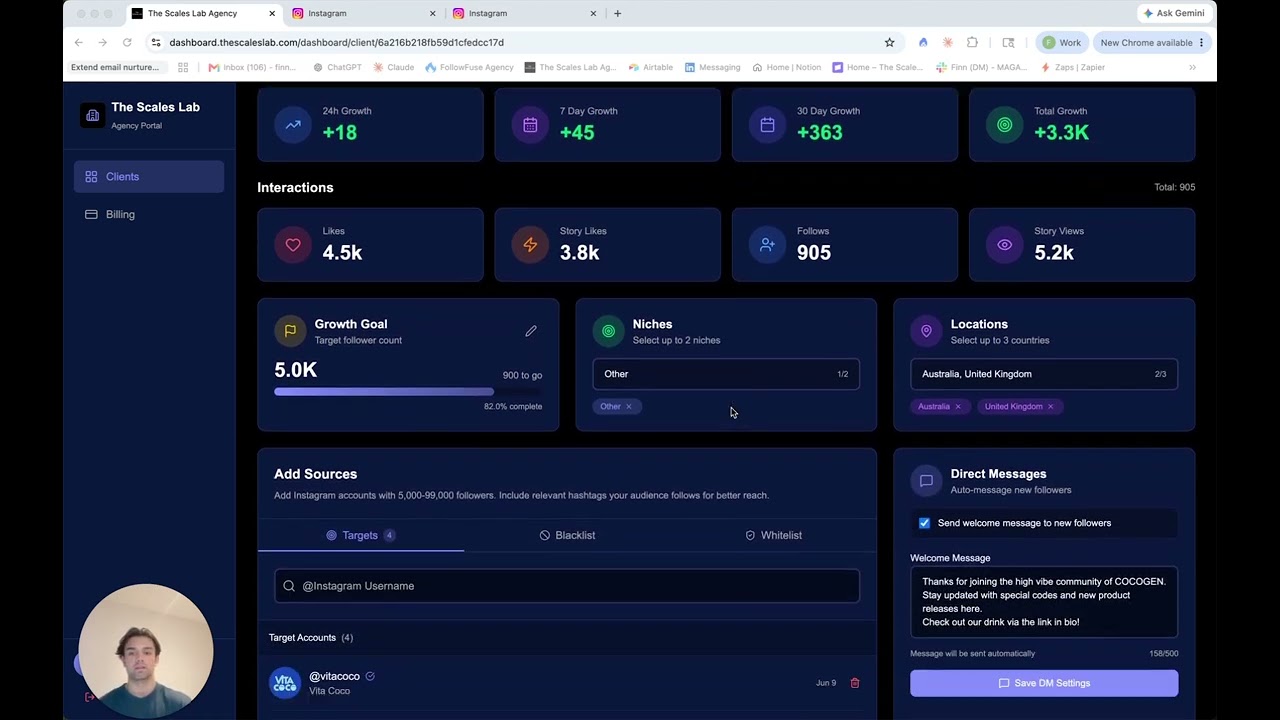The width and height of the screenshot is (1280, 720).
Task: Click the Growth Goal progress bar
Action: coord(408,392)
